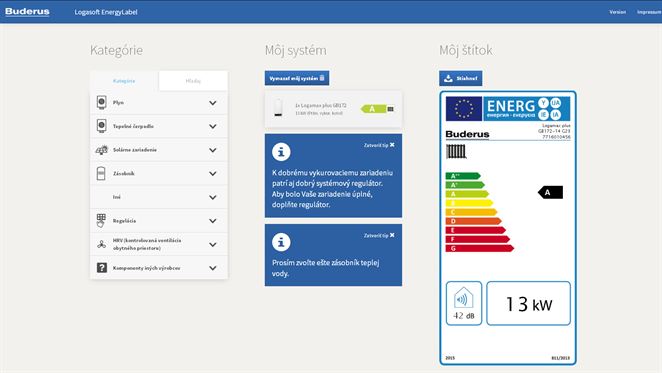Expand the Tepelné čerpadlo category
Viewport: 662px width, 373px height.
tap(213, 126)
